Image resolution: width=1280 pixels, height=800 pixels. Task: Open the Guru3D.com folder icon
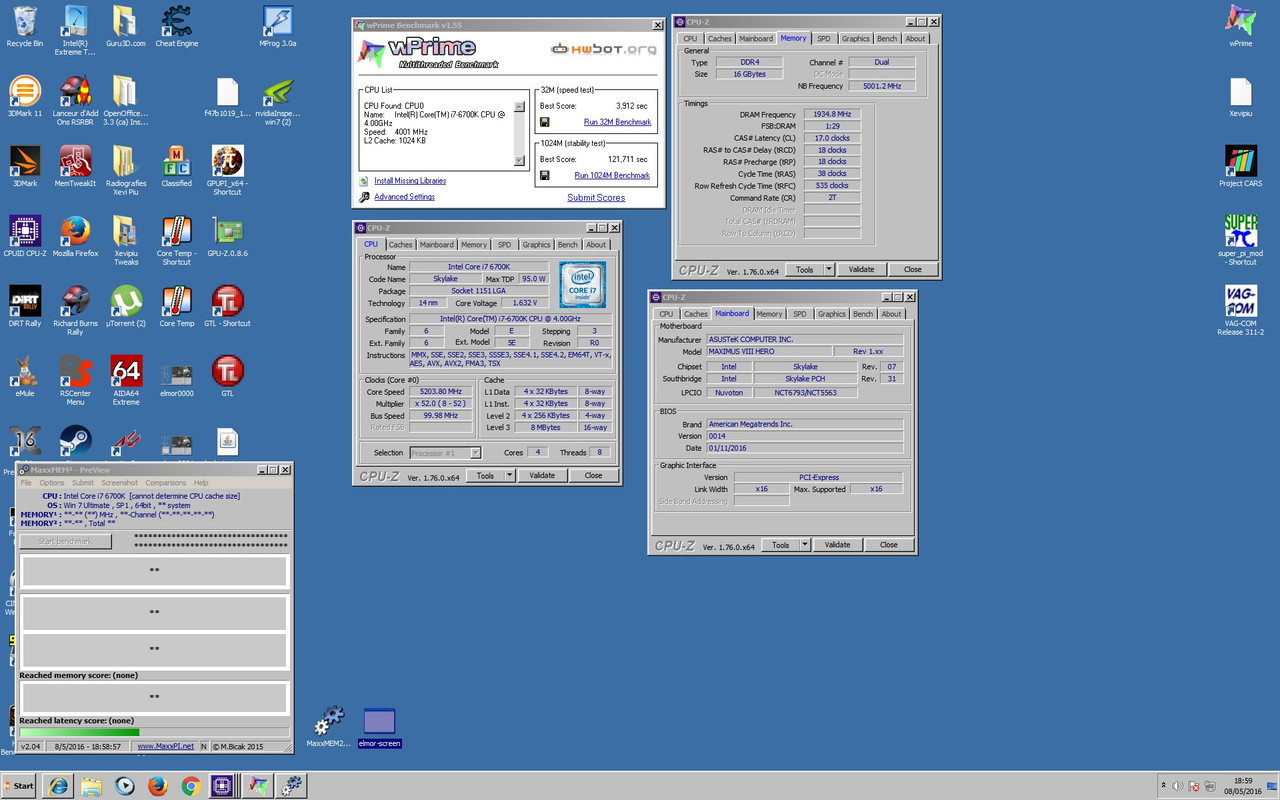point(125,27)
